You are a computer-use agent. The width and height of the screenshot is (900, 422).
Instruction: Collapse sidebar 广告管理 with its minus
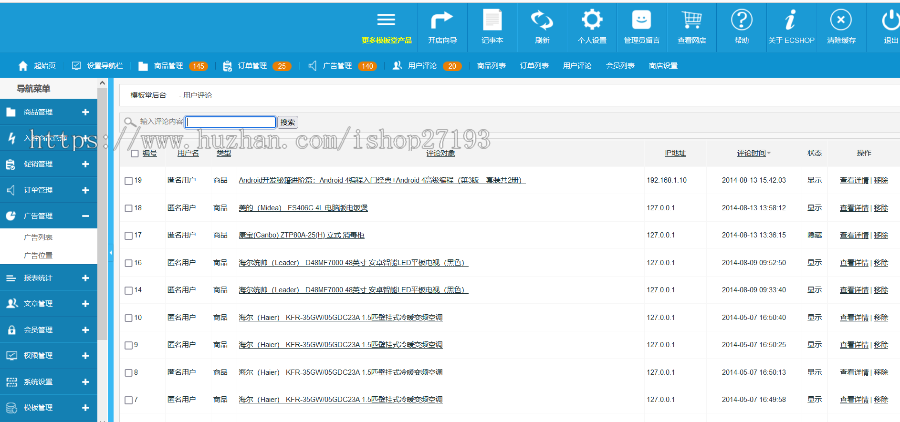[x=86, y=216]
